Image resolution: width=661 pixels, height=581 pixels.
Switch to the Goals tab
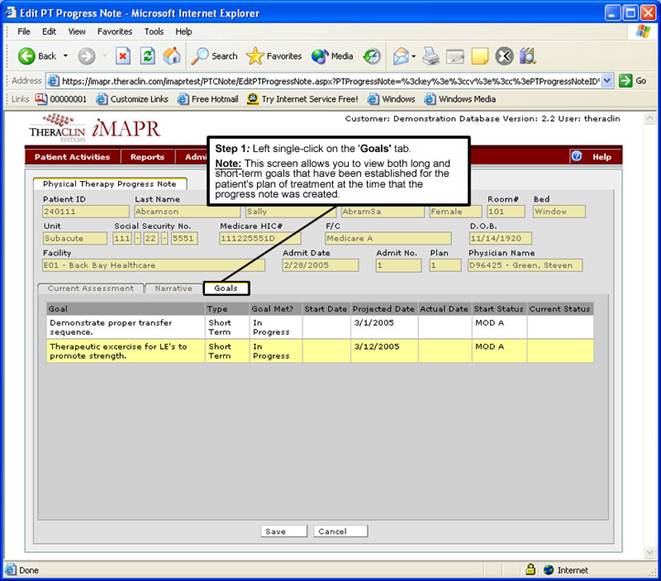pos(225,288)
